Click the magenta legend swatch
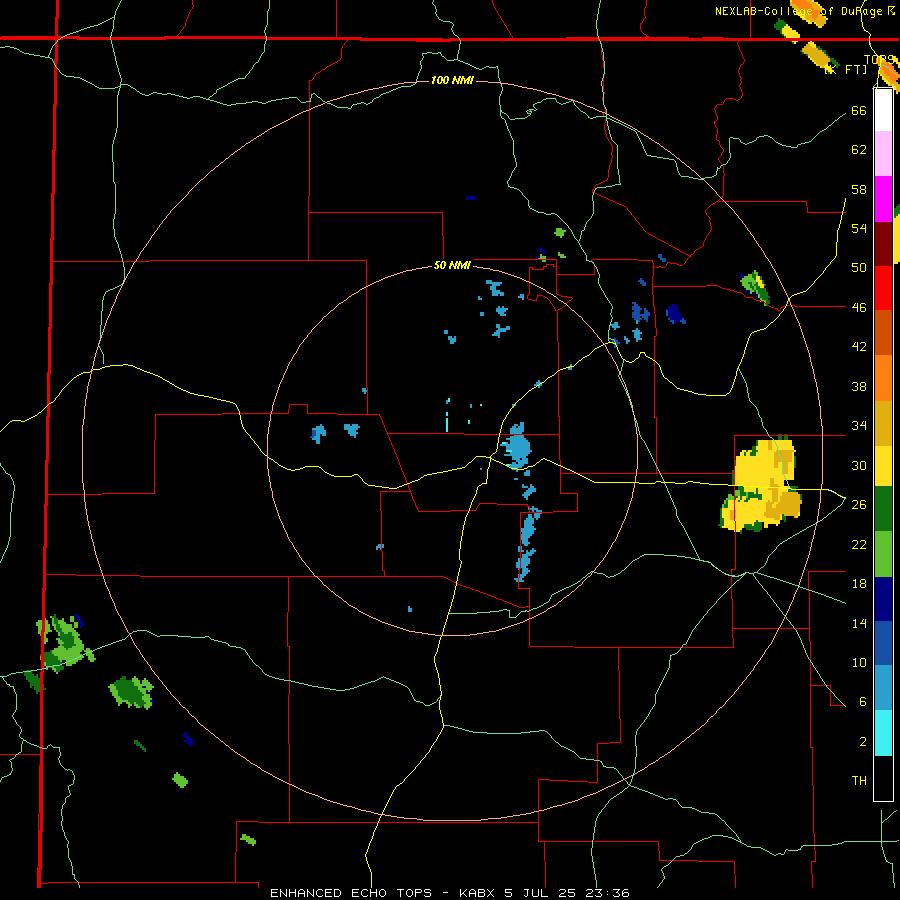The height and width of the screenshot is (900, 900). click(883, 199)
